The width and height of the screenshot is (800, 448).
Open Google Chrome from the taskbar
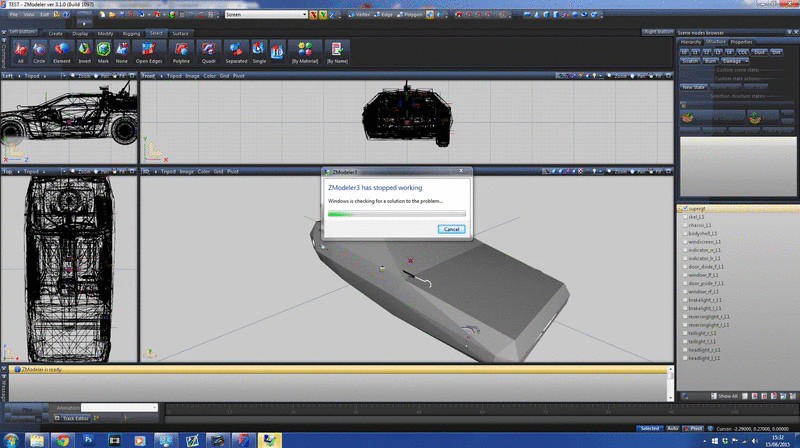63,440
